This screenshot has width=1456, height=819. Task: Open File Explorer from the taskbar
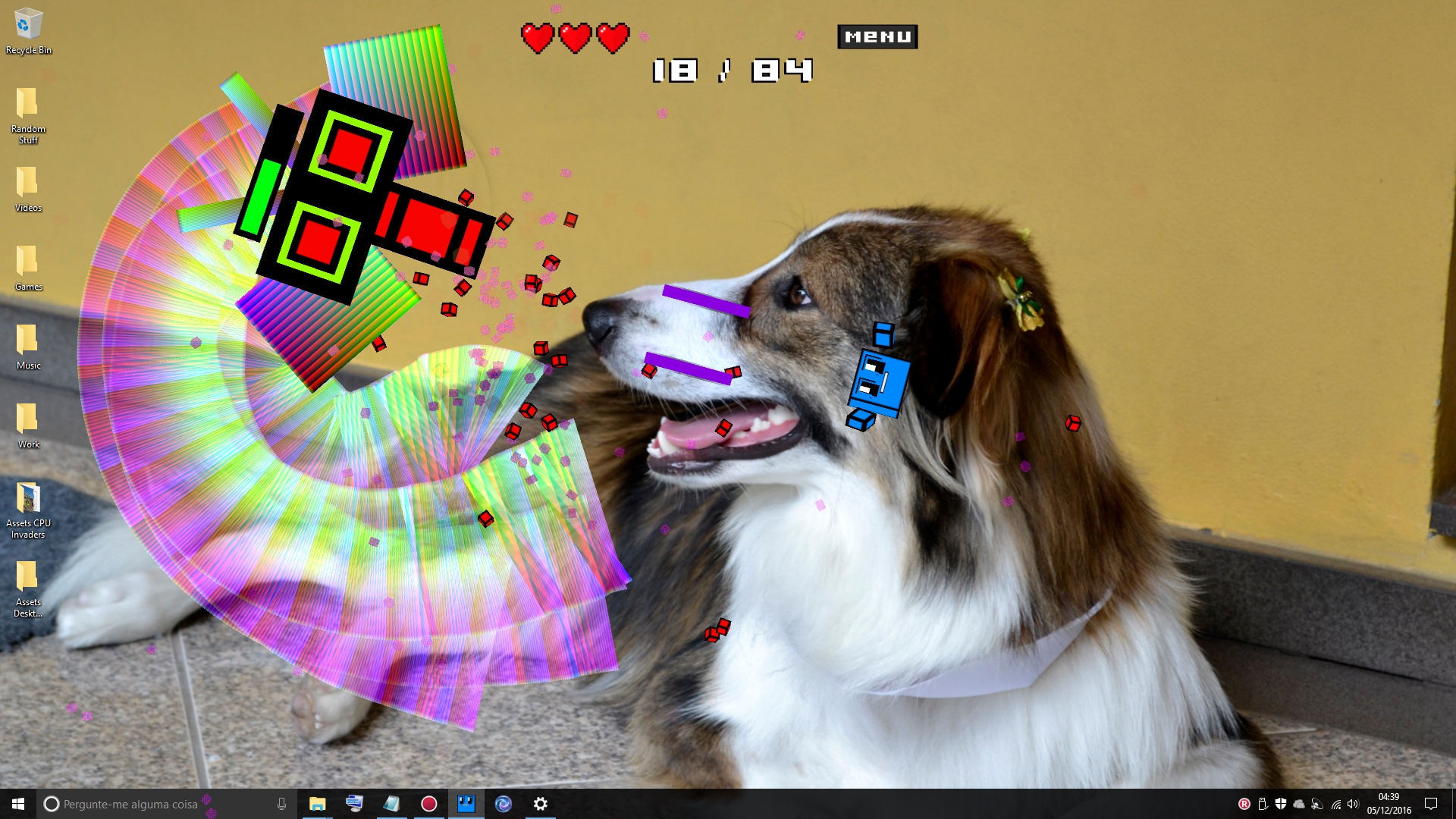pyautogui.click(x=318, y=803)
